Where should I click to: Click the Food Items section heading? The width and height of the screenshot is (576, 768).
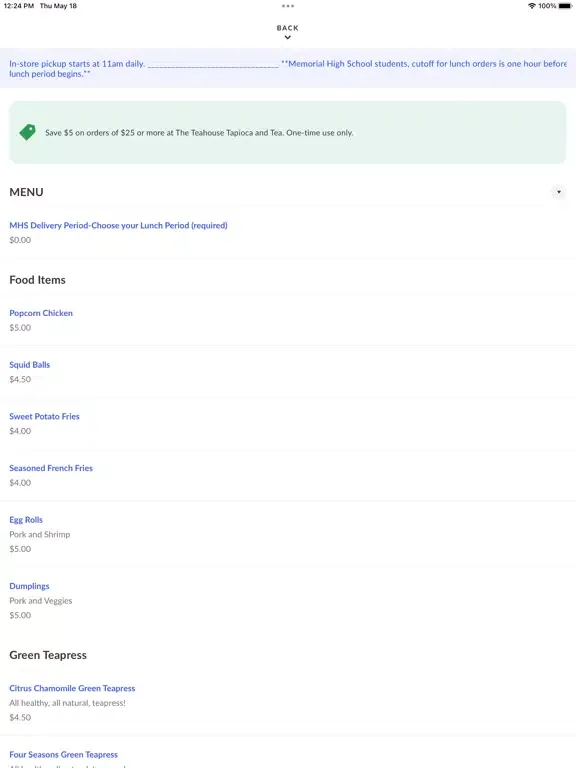[x=37, y=280]
